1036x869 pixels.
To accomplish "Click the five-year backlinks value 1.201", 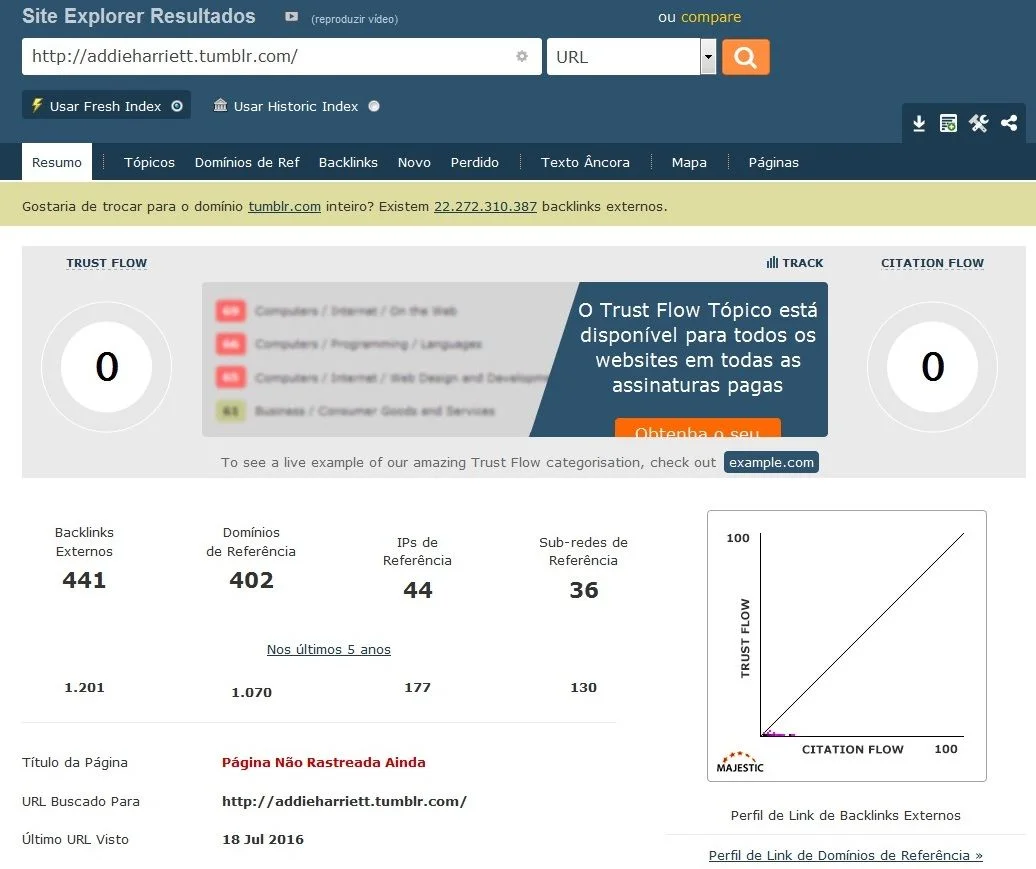I will (x=85, y=687).
